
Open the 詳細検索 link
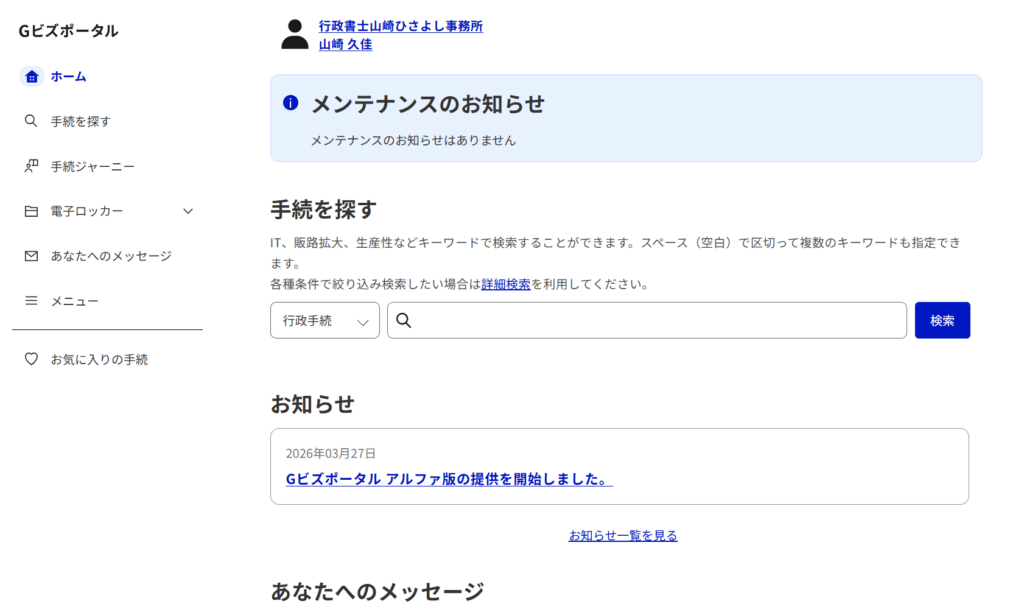click(506, 284)
